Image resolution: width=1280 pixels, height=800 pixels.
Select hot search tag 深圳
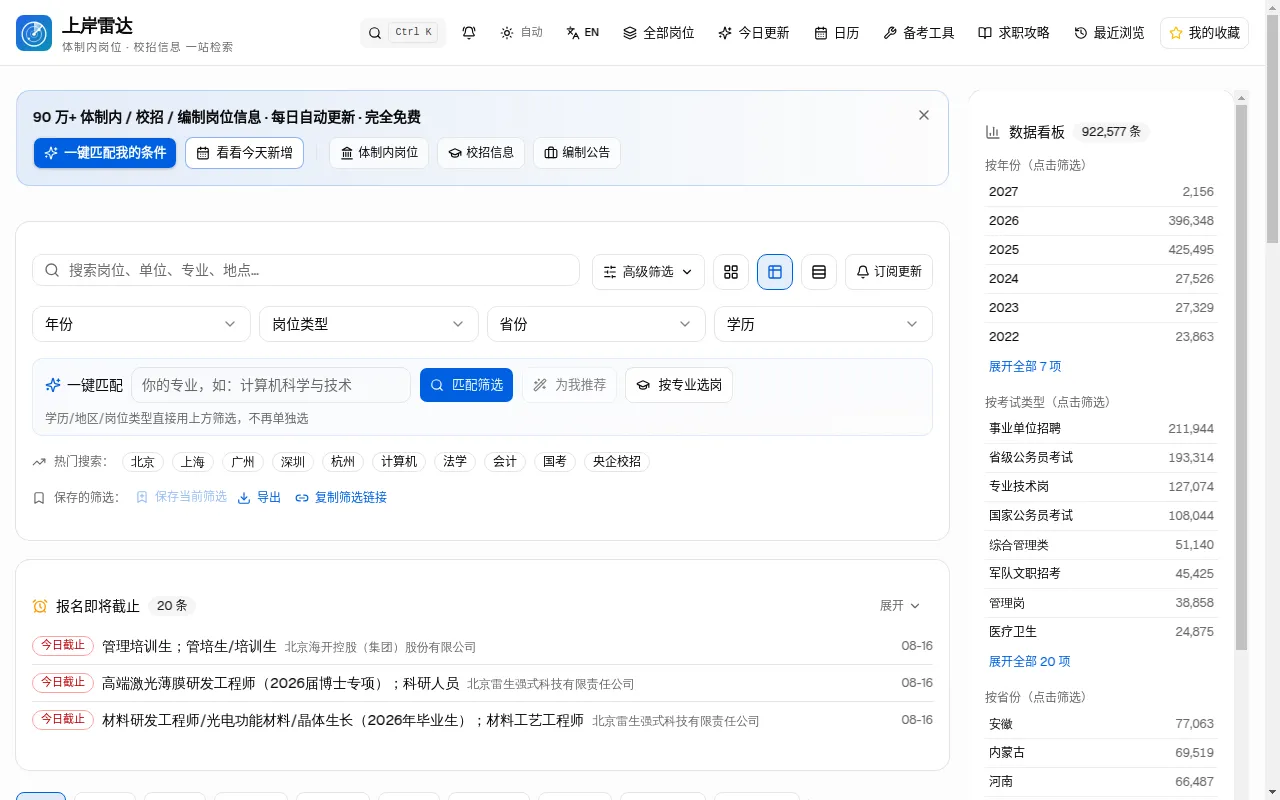click(293, 462)
